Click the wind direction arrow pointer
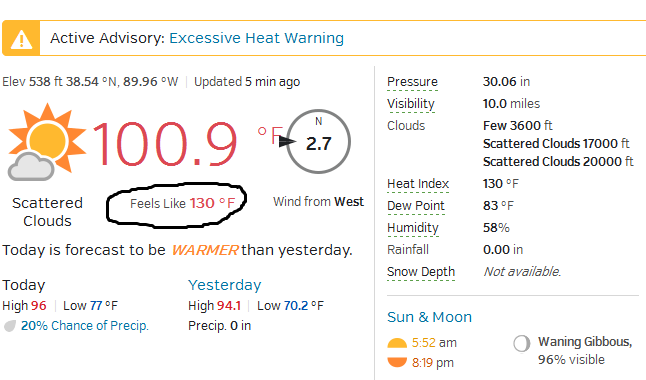This screenshot has height=380, width=646. point(287,141)
